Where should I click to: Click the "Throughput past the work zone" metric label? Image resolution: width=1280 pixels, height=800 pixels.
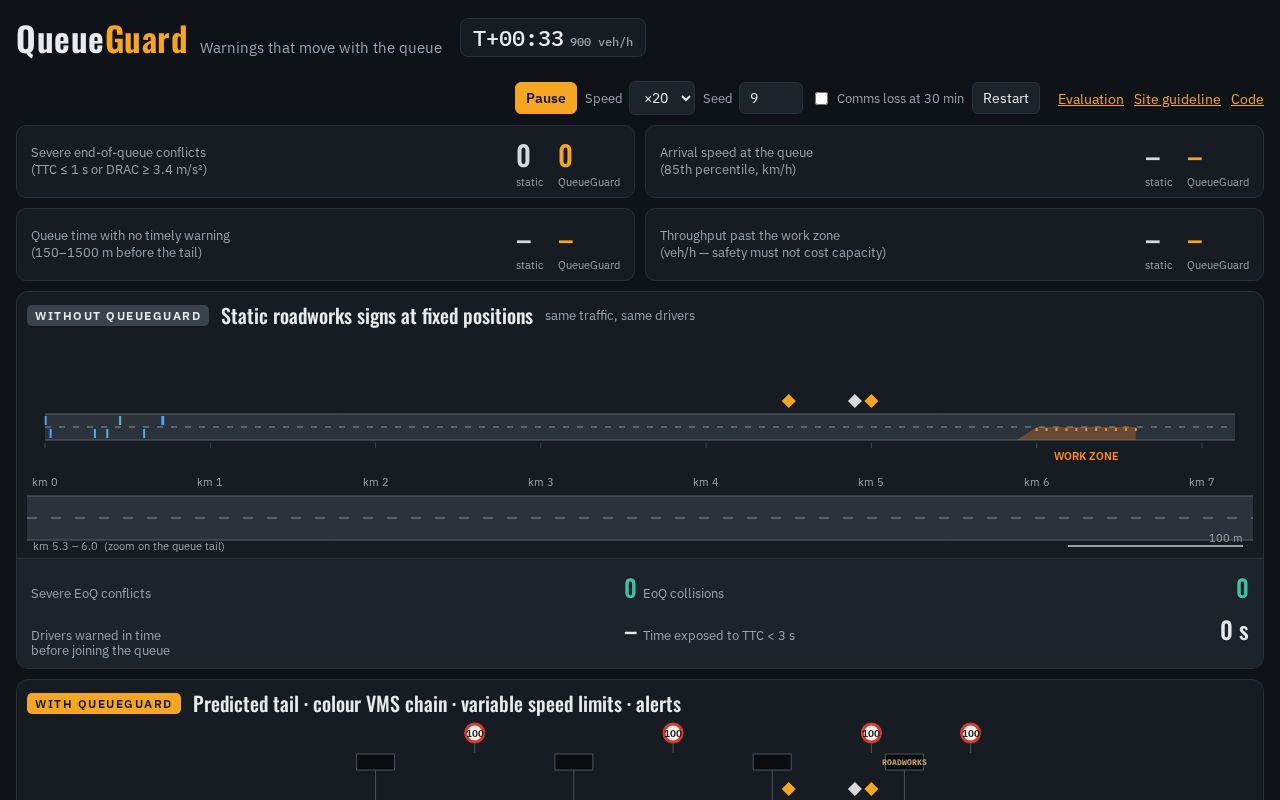[750, 235]
